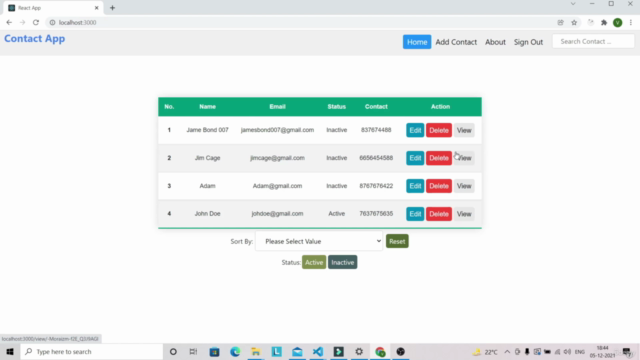The height and width of the screenshot is (360, 640).
Task: Delete the Jame Bond 007 contact
Action: click(x=439, y=130)
